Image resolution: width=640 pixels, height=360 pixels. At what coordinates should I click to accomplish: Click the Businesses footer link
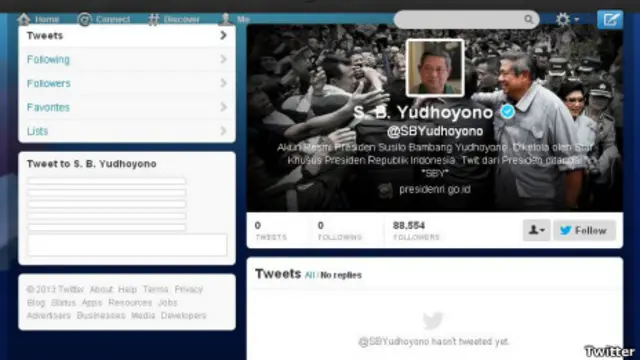[x=101, y=316]
